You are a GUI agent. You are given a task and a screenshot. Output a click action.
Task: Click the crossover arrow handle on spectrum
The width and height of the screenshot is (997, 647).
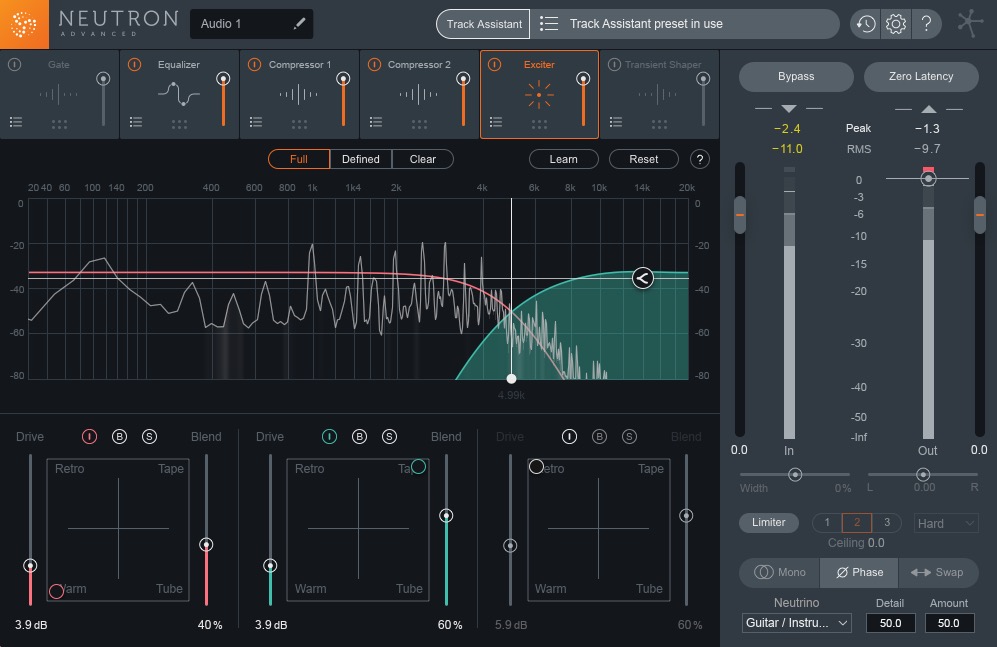coord(643,278)
